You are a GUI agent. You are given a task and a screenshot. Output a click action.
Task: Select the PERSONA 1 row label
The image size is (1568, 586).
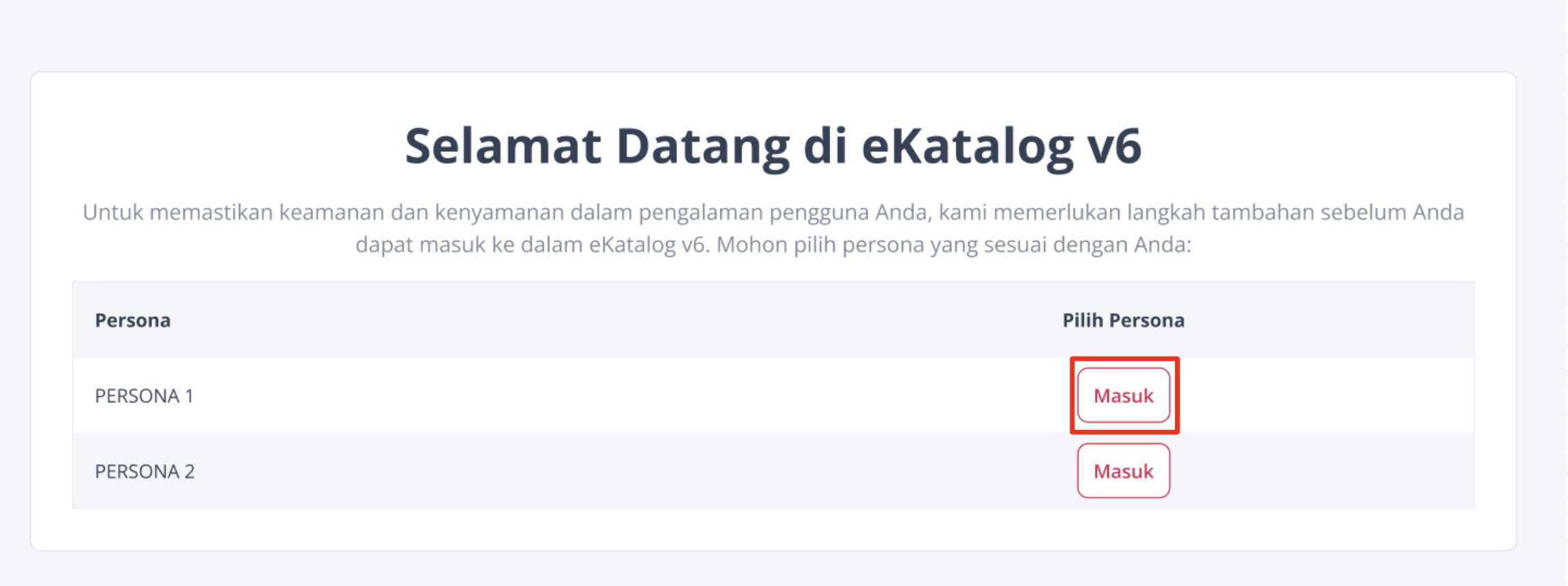click(144, 396)
